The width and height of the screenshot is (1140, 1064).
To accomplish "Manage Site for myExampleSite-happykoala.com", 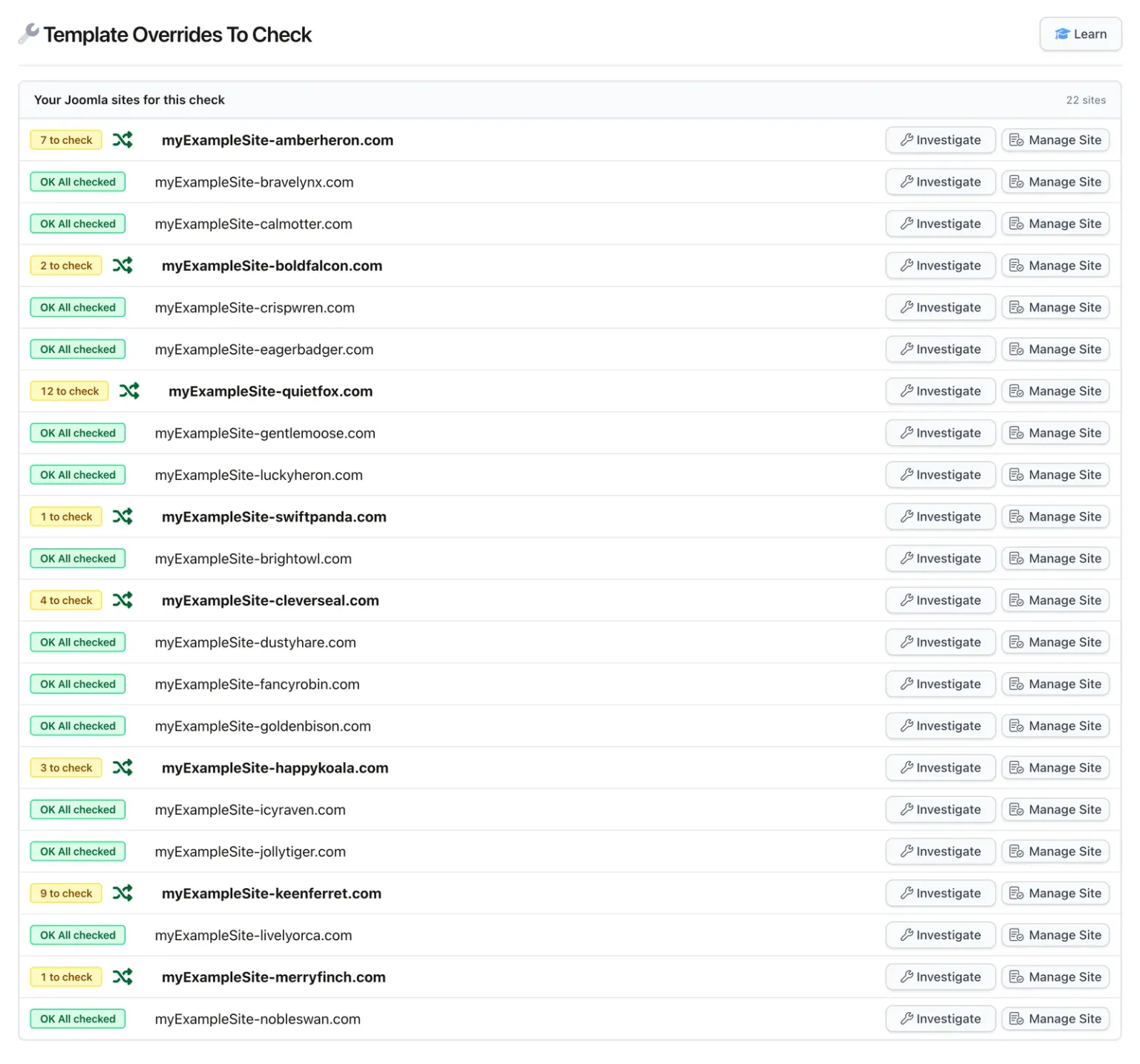I will point(1055,767).
